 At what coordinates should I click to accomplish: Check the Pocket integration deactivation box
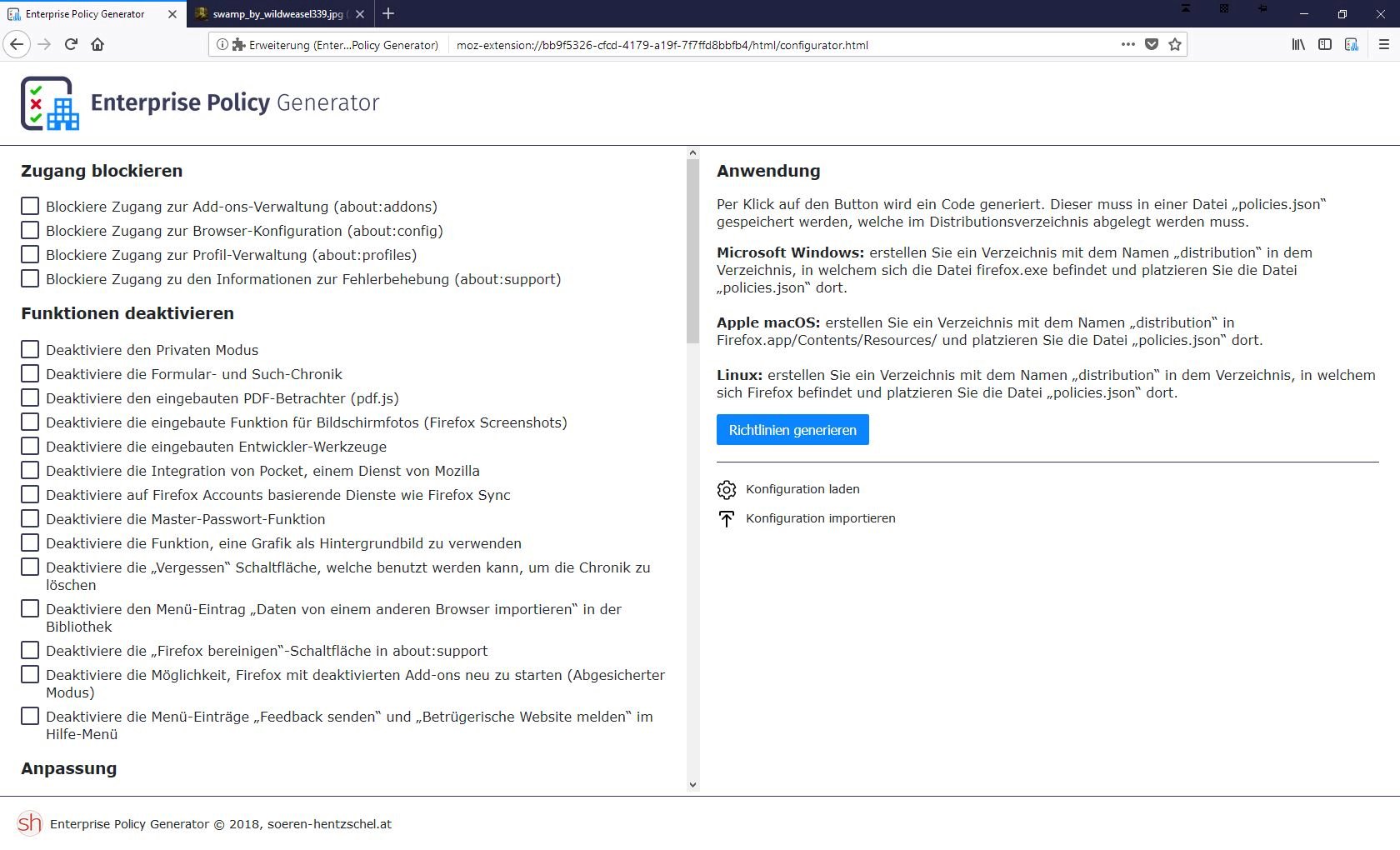click(30, 470)
